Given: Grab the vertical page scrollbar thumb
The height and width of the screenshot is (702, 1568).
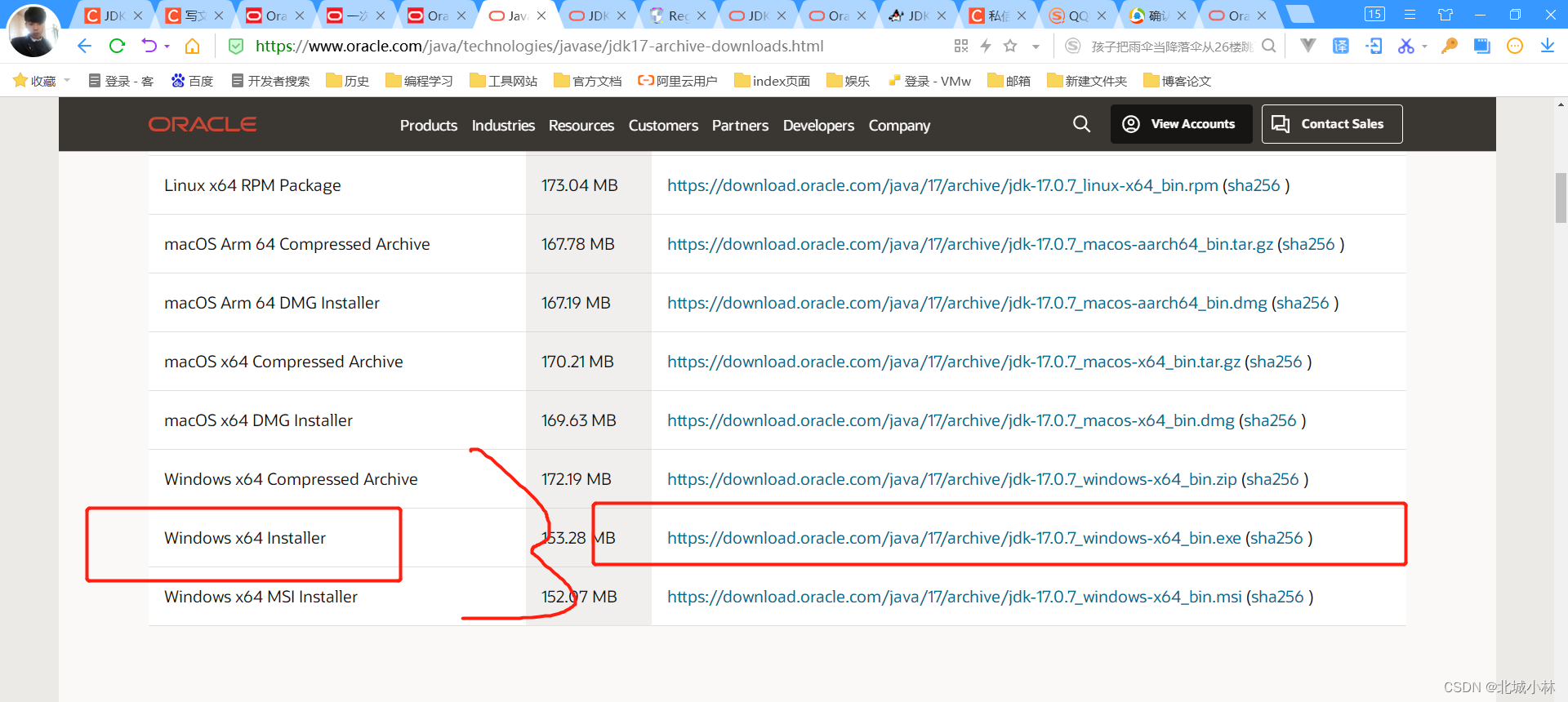Looking at the screenshot, I should click(x=1561, y=198).
